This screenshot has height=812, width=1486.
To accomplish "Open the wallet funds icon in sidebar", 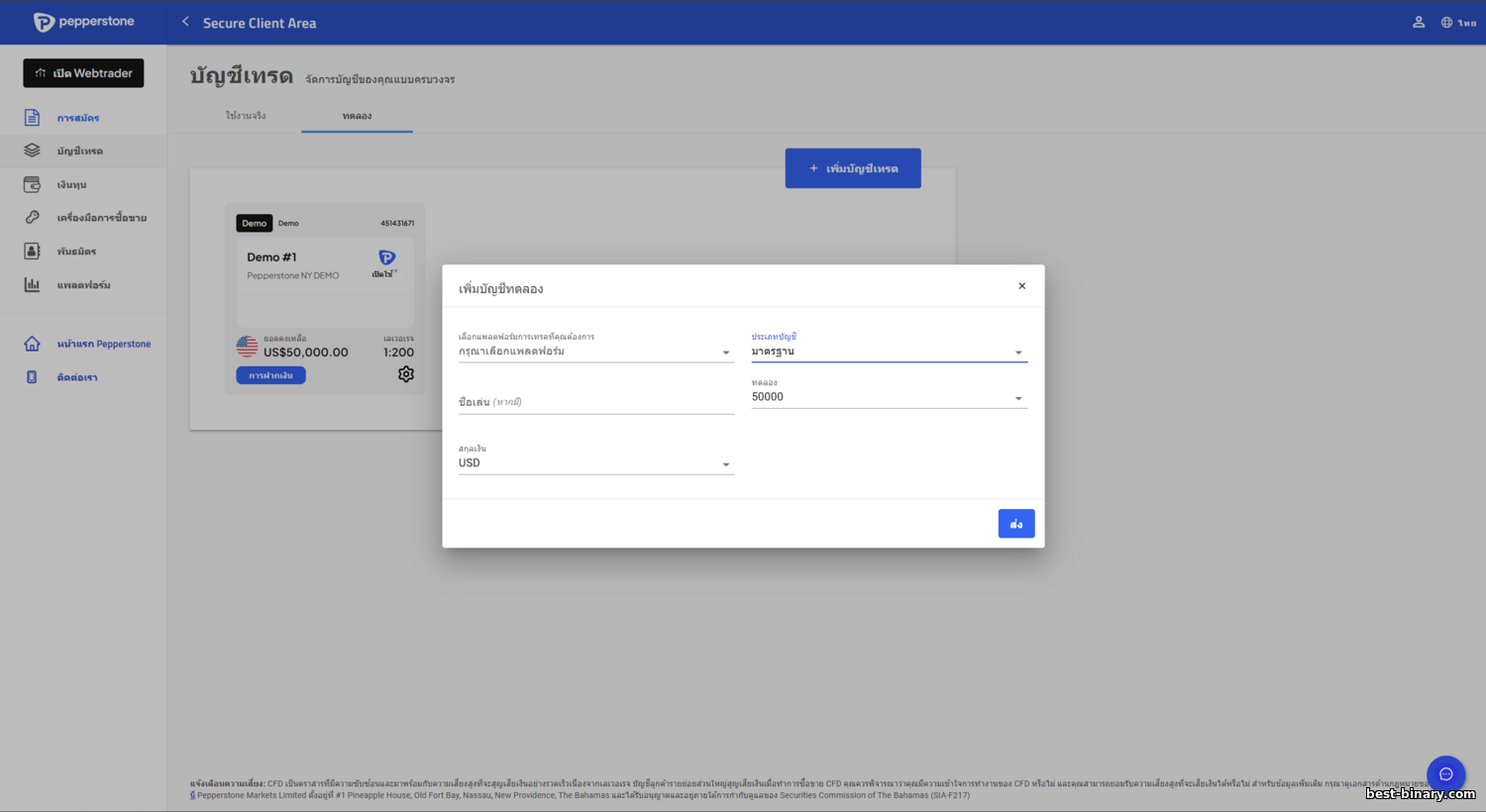I will pos(33,185).
